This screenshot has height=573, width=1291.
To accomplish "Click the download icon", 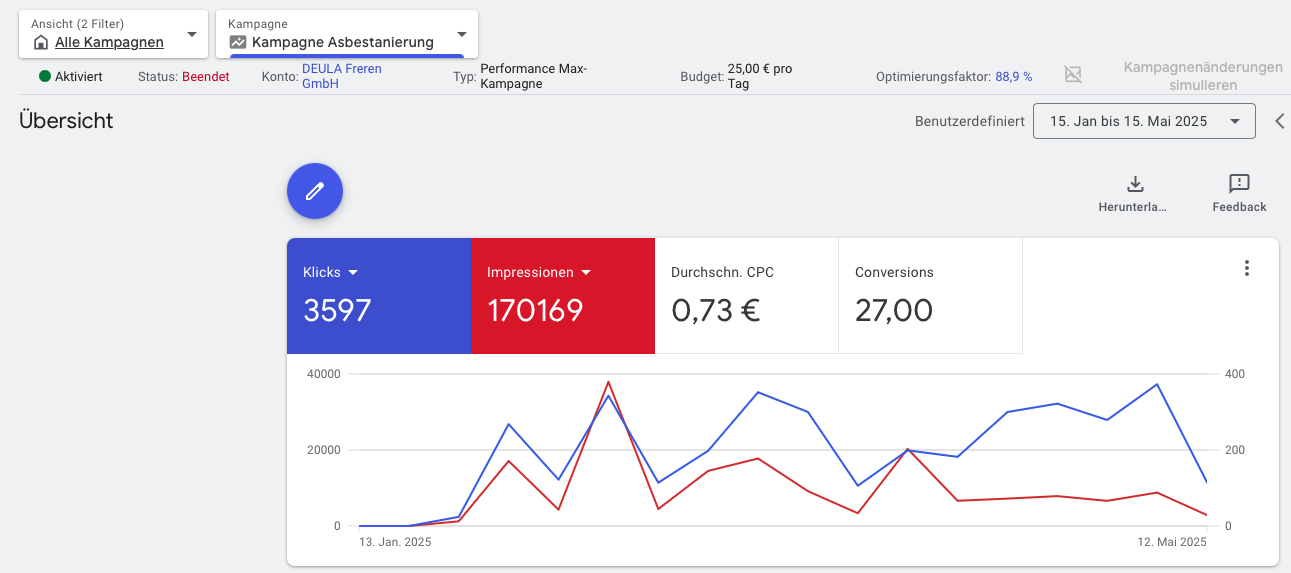I will pos(1135,184).
